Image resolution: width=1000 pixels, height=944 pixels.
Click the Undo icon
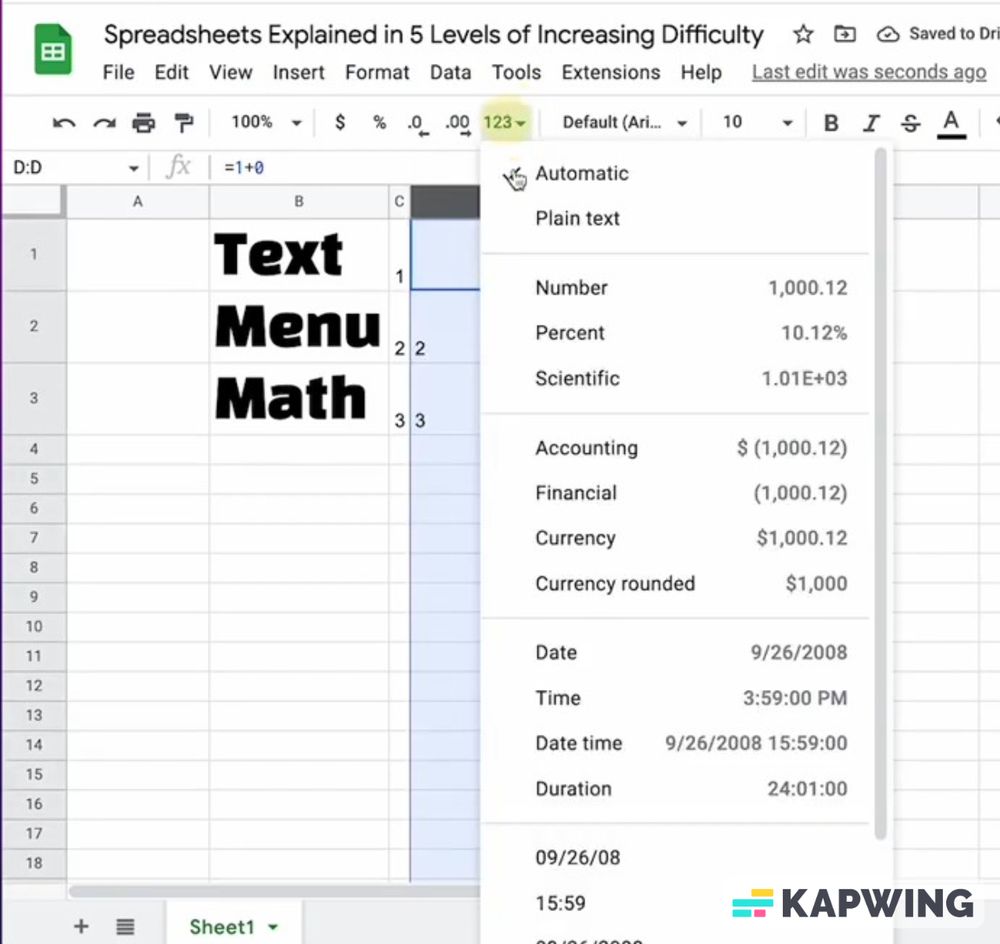coord(63,122)
